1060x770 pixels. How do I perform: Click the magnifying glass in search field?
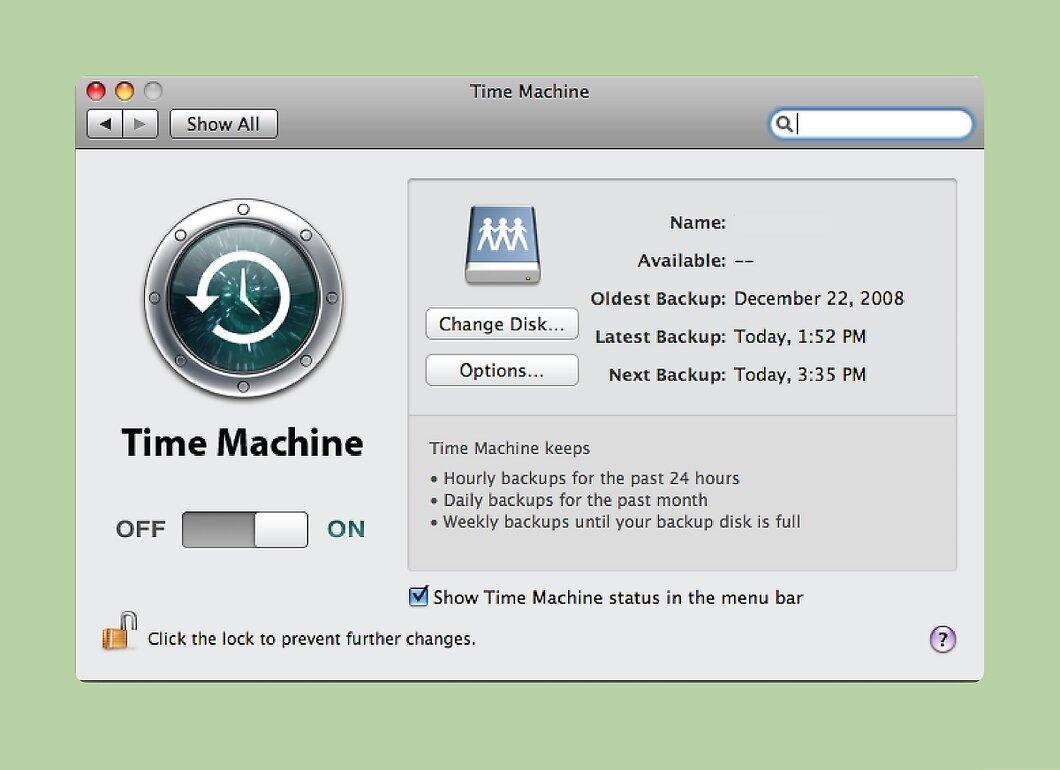784,124
